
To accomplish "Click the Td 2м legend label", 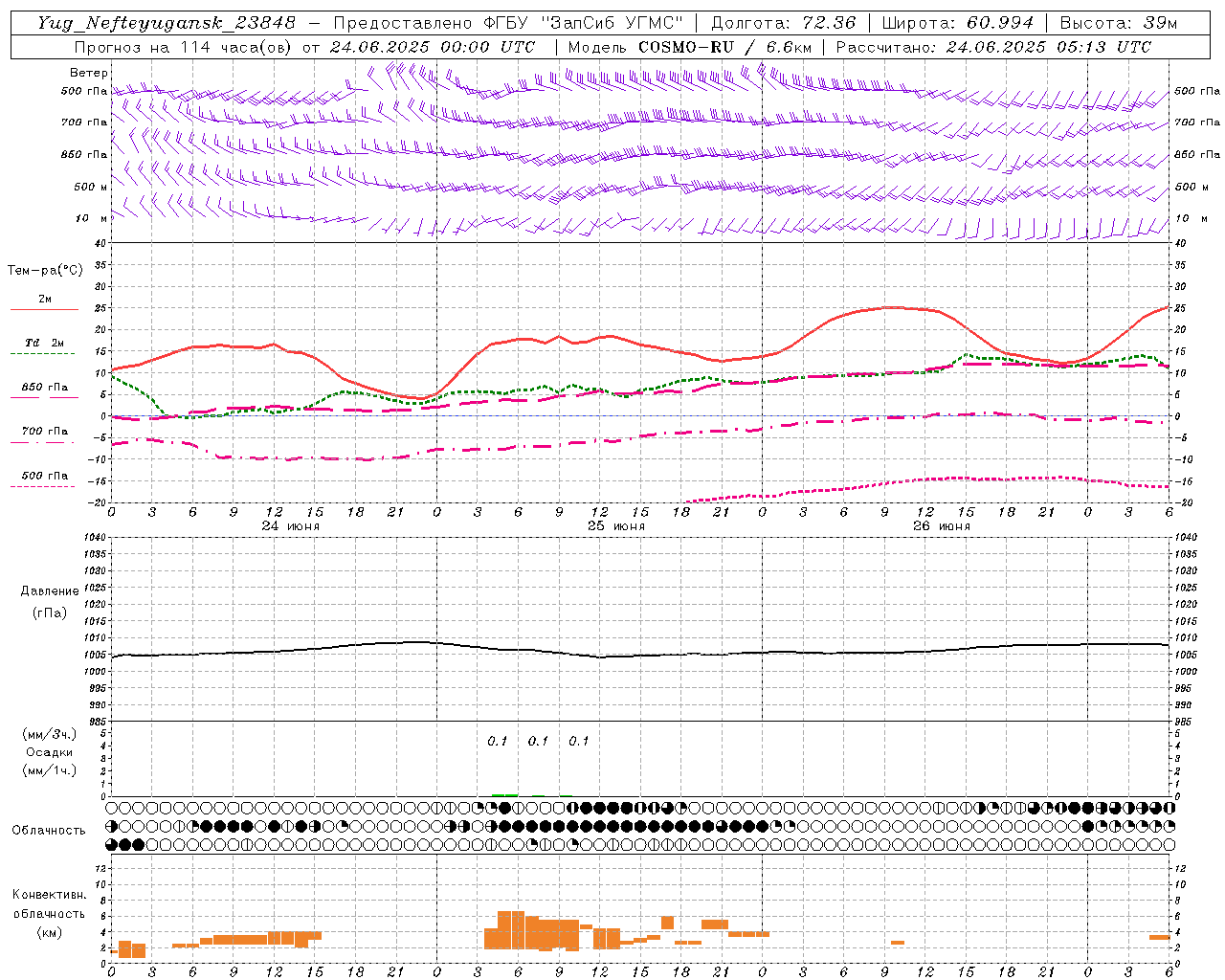I will click(x=45, y=343).
